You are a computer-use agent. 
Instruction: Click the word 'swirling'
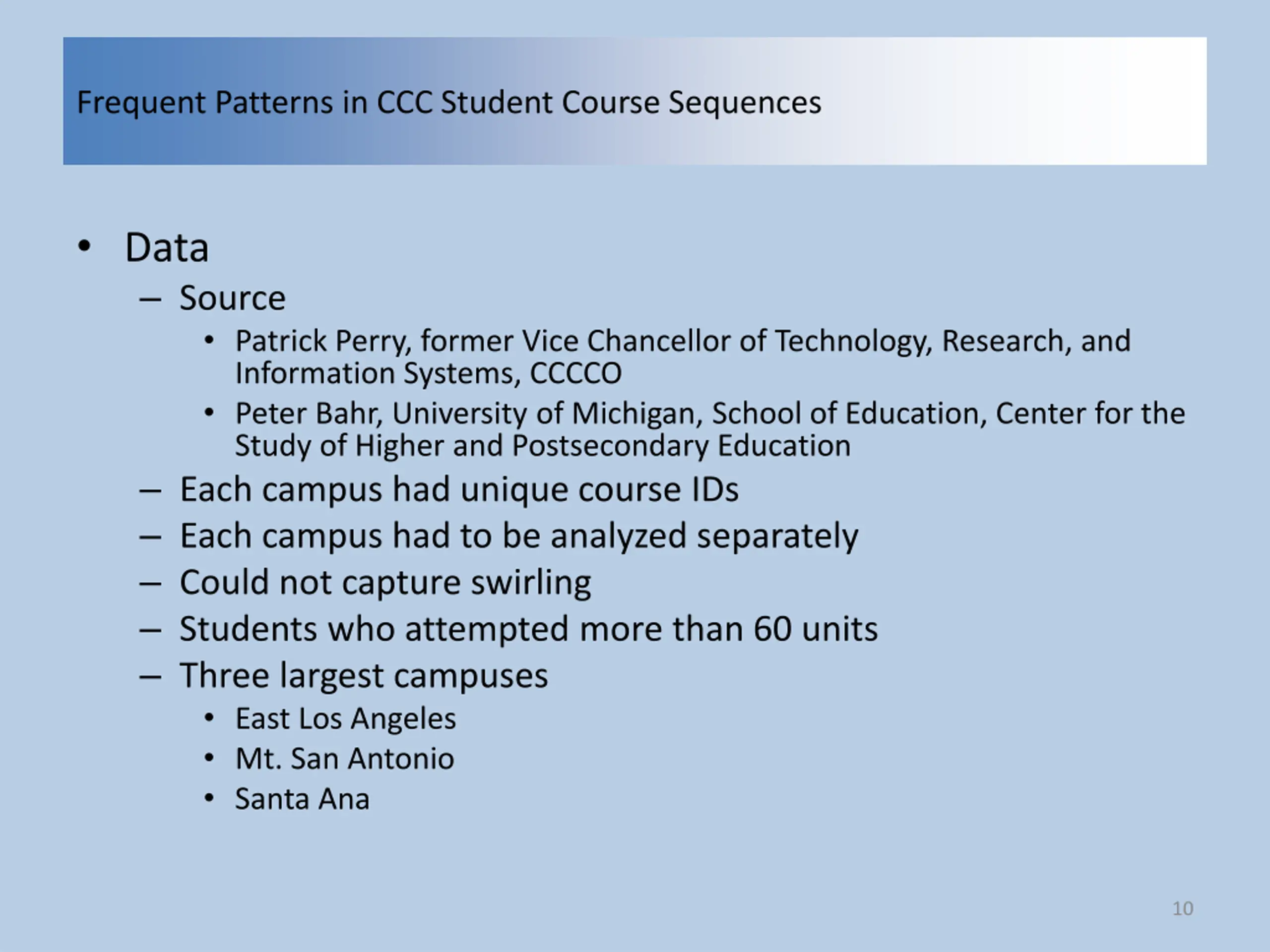531,583
